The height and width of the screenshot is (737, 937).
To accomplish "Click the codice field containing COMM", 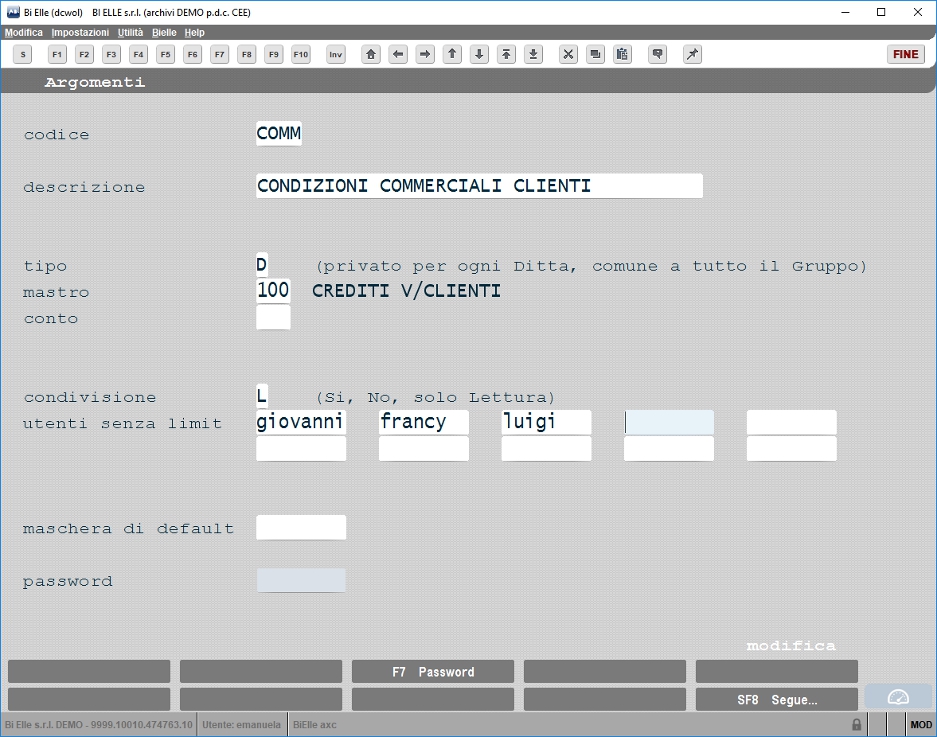I will point(278,133).
